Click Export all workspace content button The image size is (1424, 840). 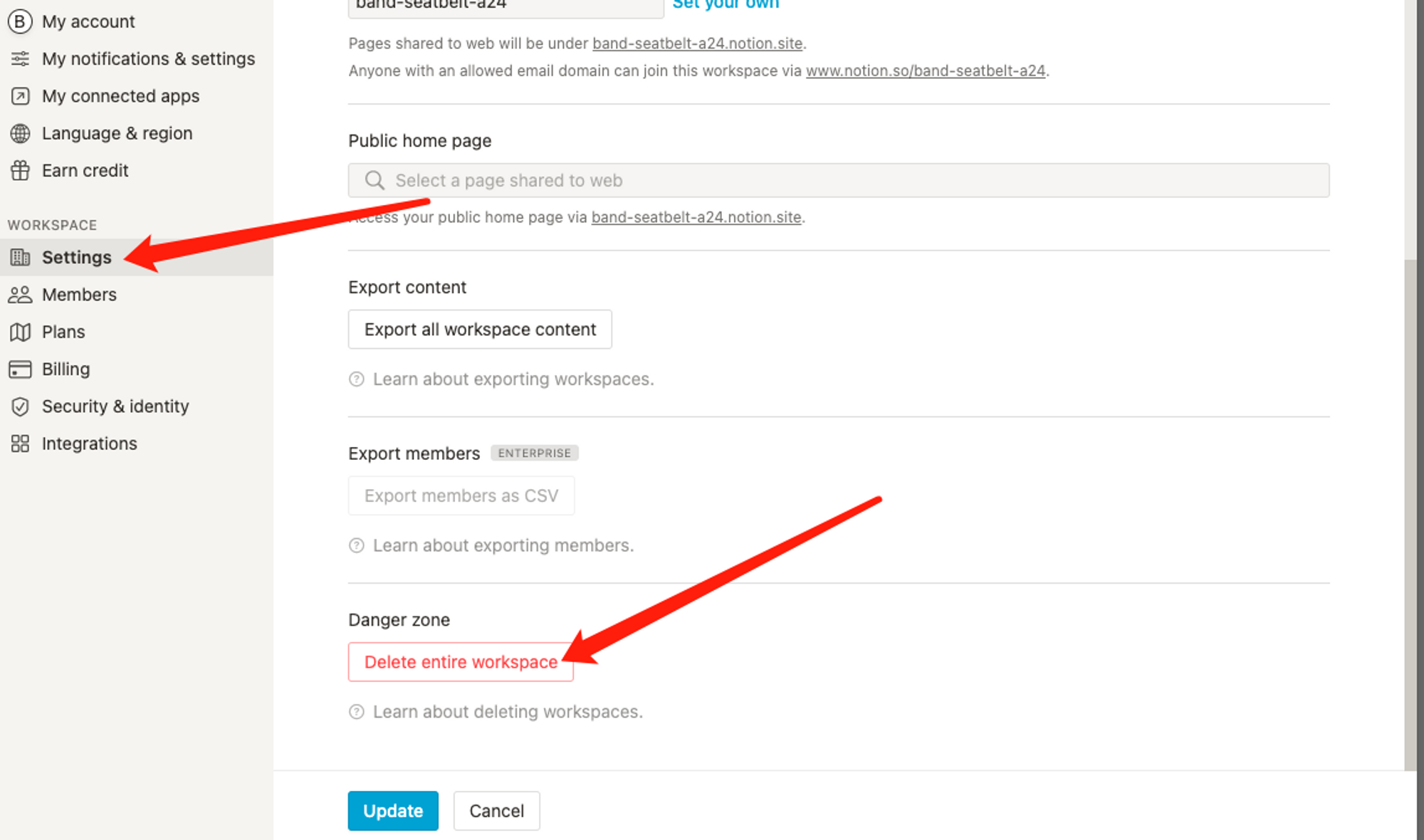click(x=480, y=329)
